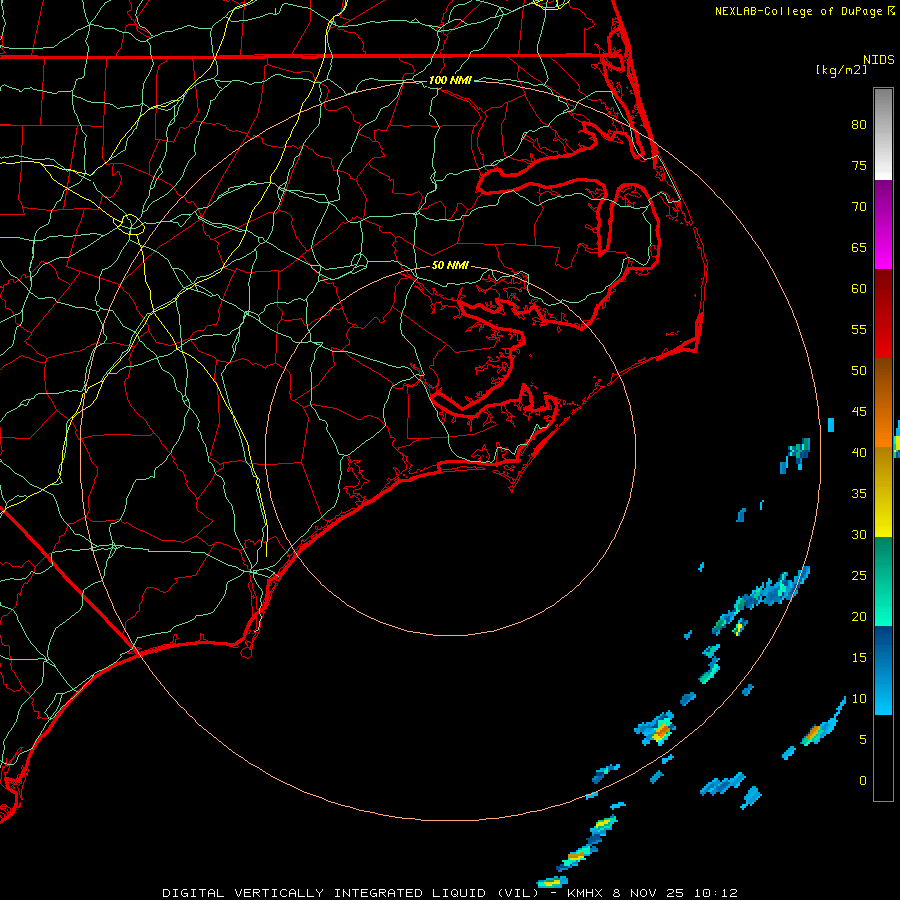Click the 55 value on the color scale
This screenshot has height=900, width=900.
click(859, 330)
